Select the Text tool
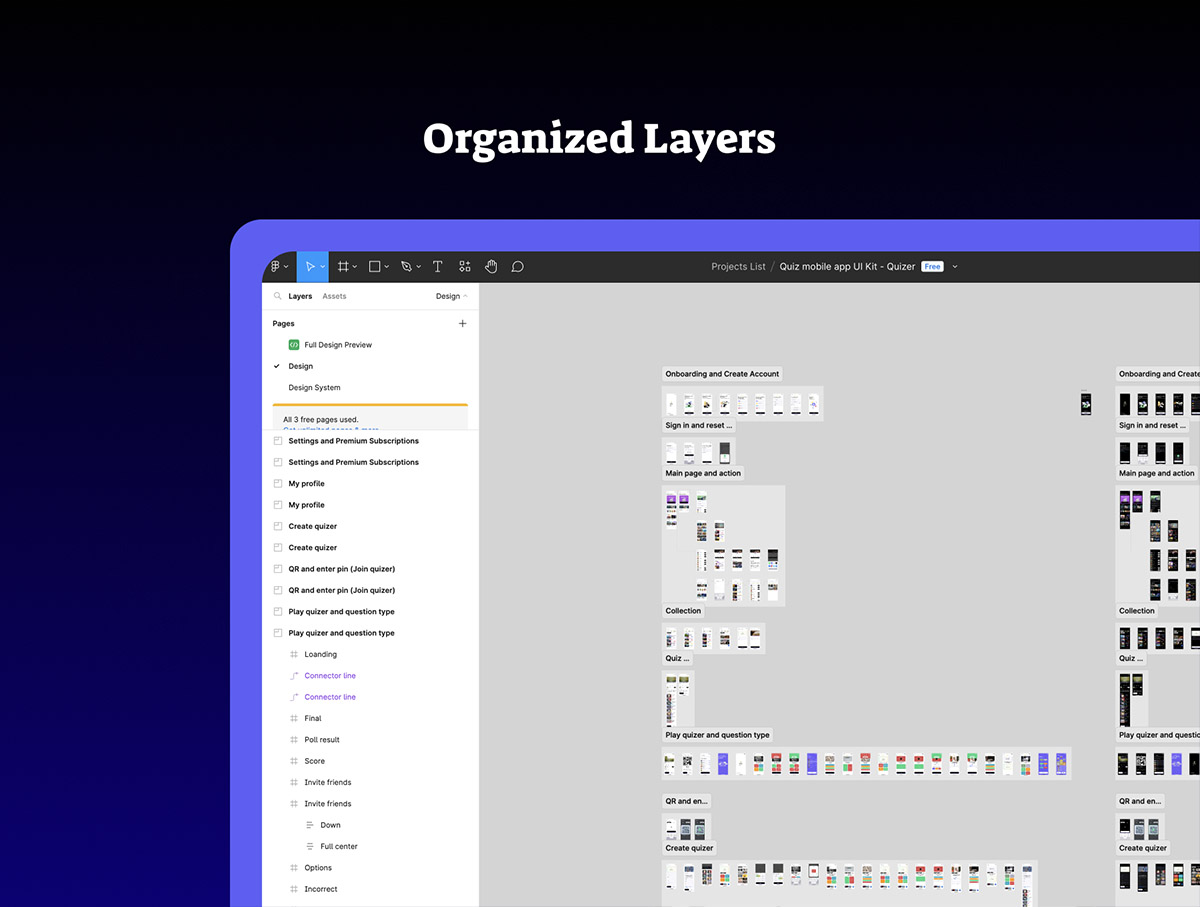 coord(437,267)
